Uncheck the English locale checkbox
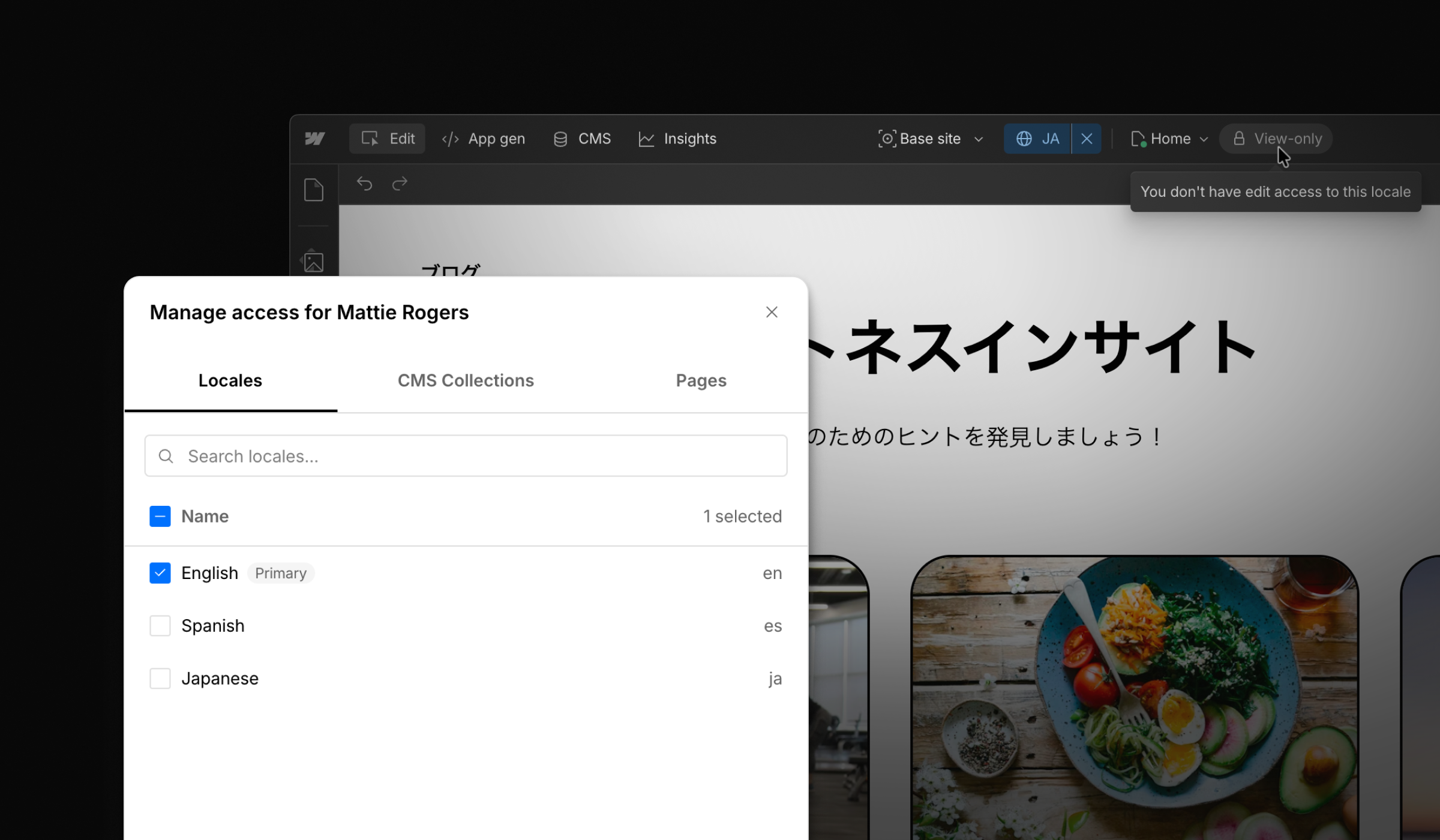The height and width of the screenshot is (840, 1440). click(x=160, y=573)
